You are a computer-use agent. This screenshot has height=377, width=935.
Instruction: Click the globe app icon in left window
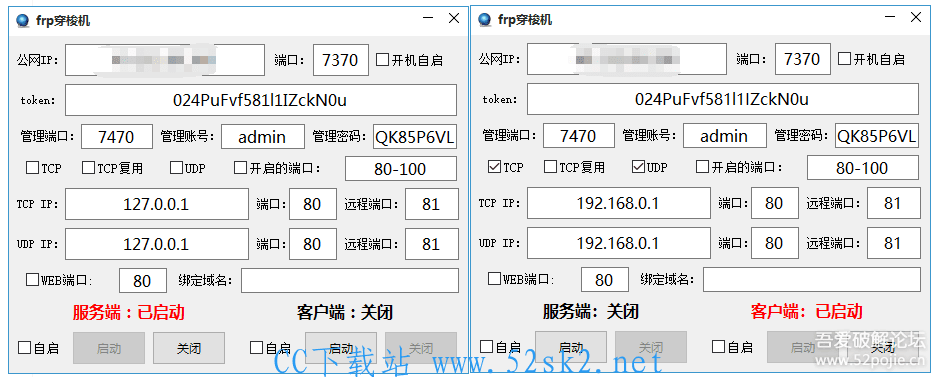coord(24,20)
